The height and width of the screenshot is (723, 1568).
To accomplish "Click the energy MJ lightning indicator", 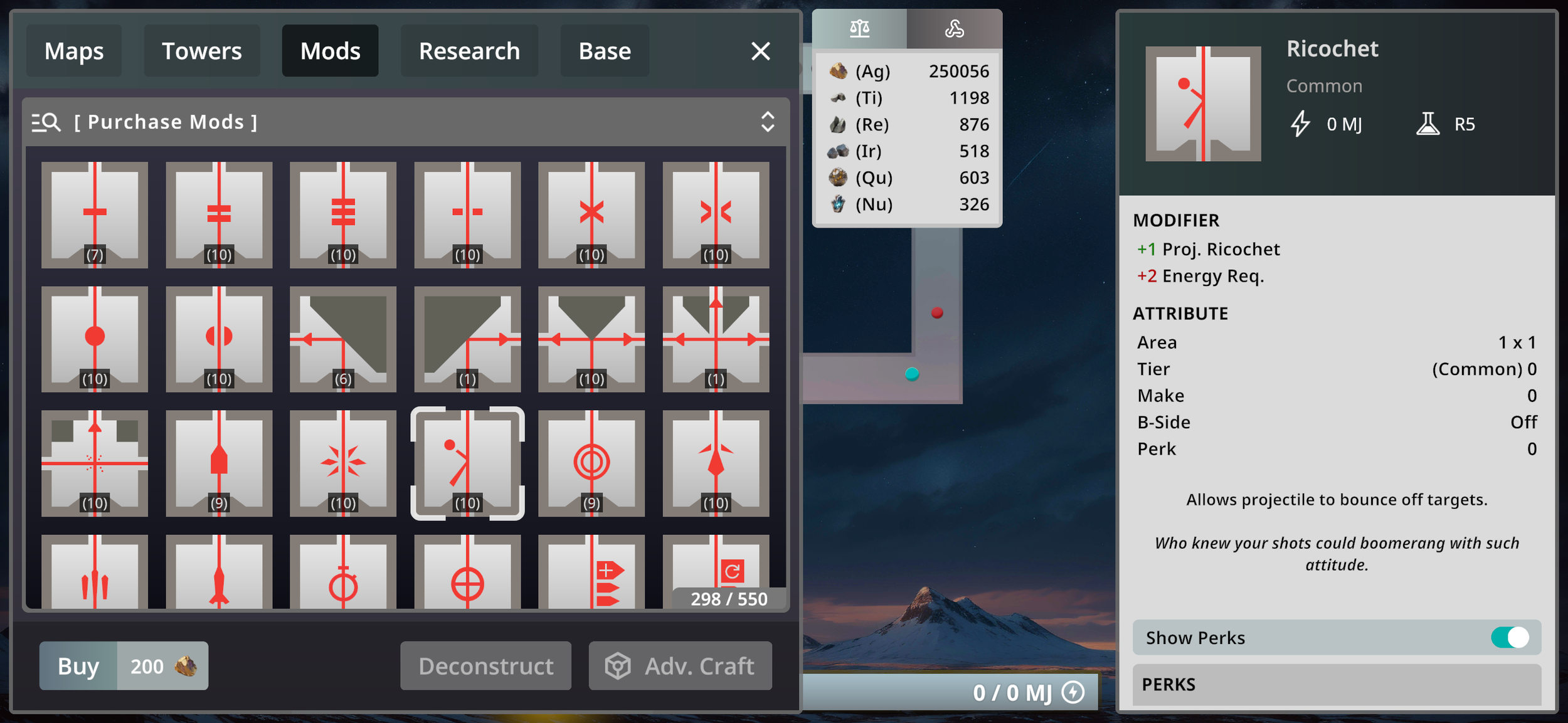I will click(1073, 692).
